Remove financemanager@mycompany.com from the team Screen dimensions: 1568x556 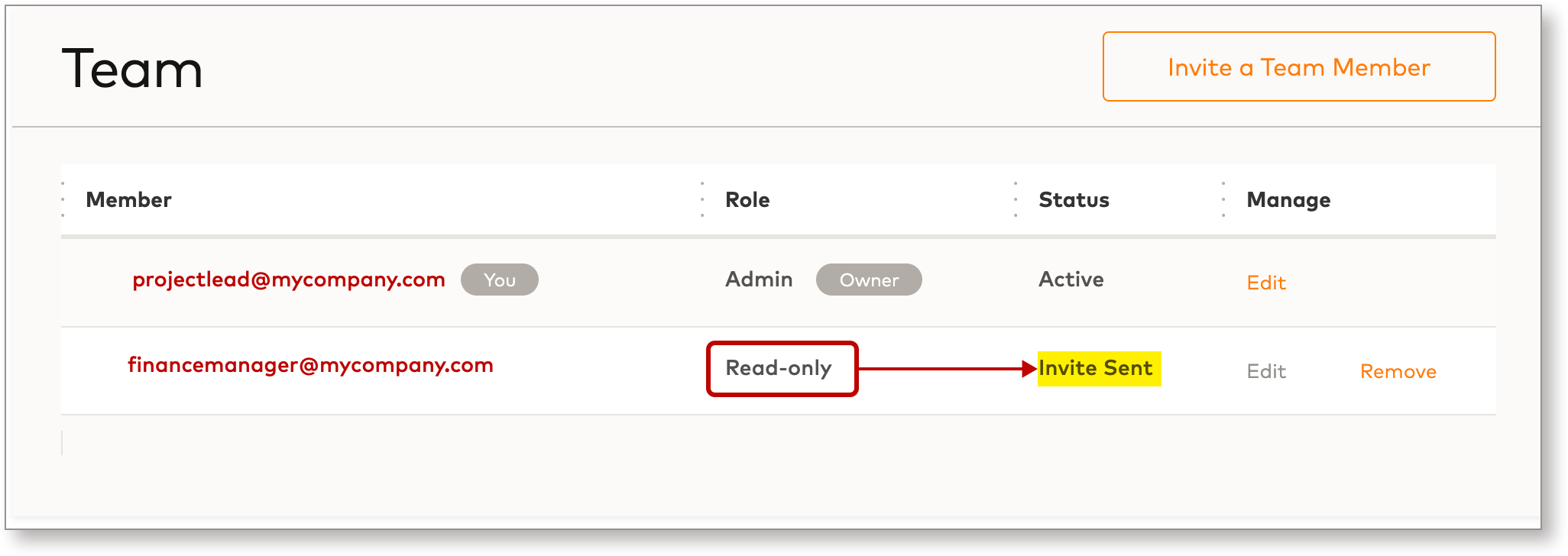(x=1398, y=371)
